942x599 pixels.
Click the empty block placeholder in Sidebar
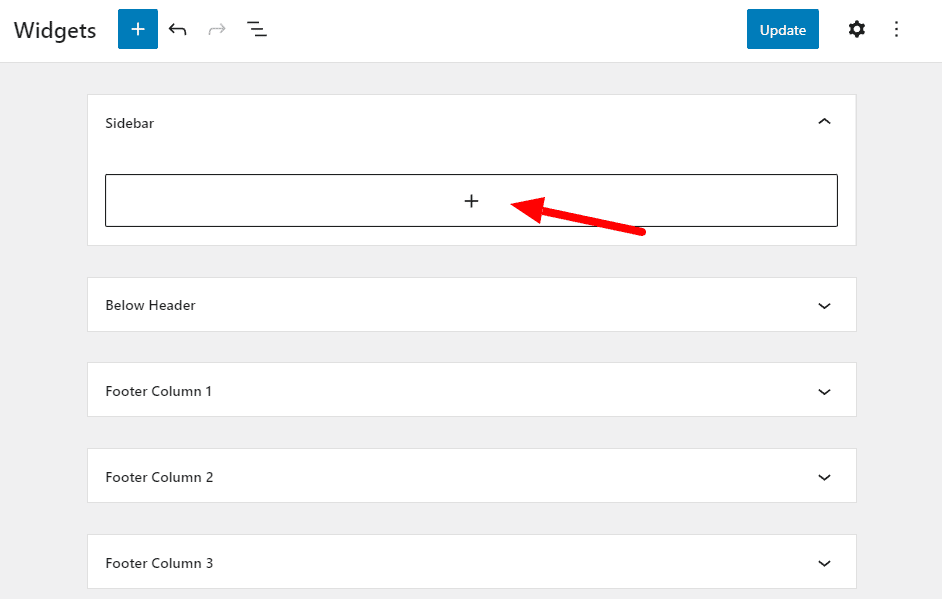coord(471,200)
